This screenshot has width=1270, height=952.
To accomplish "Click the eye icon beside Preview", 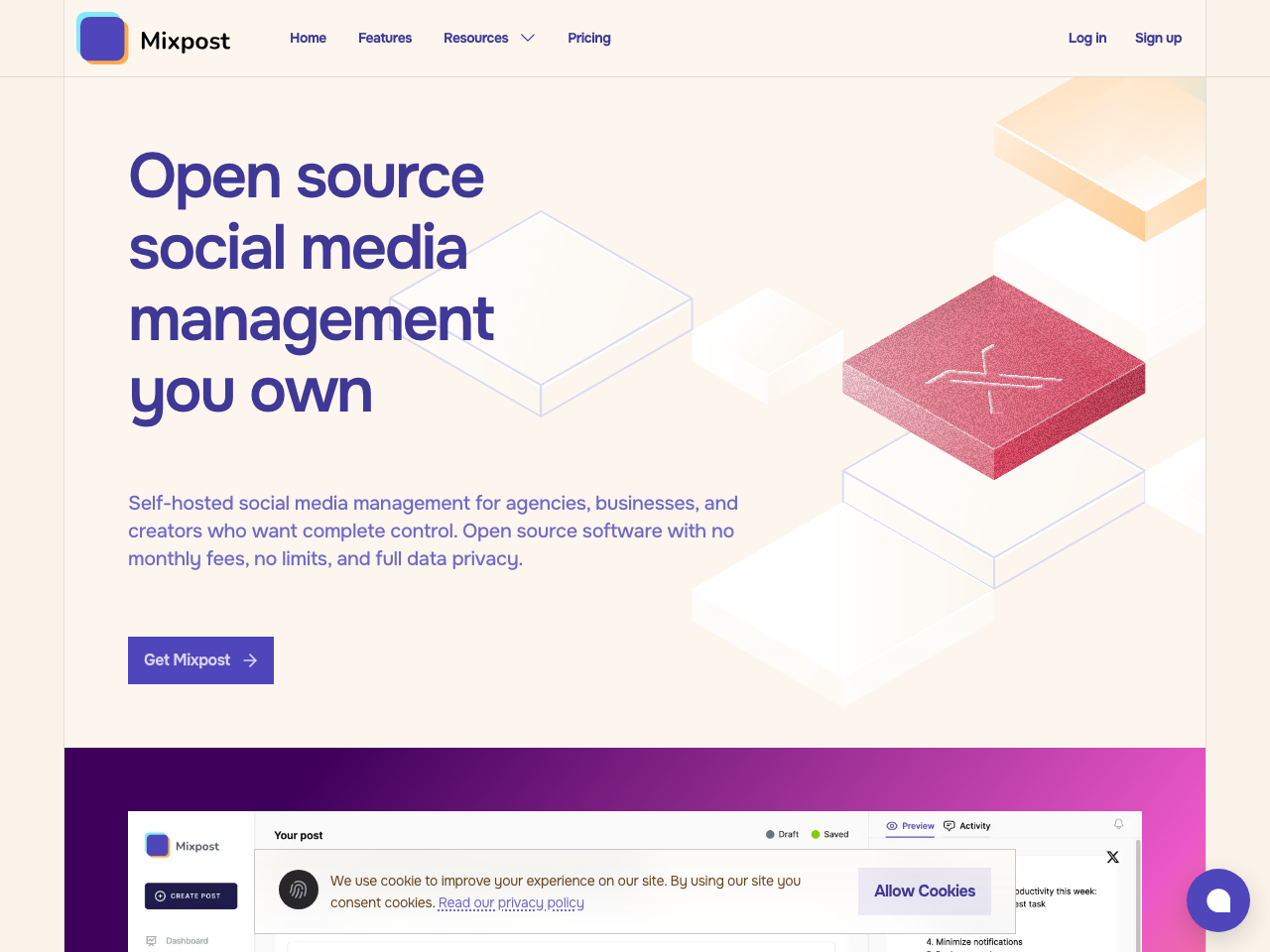I will (x=891, y=826).
